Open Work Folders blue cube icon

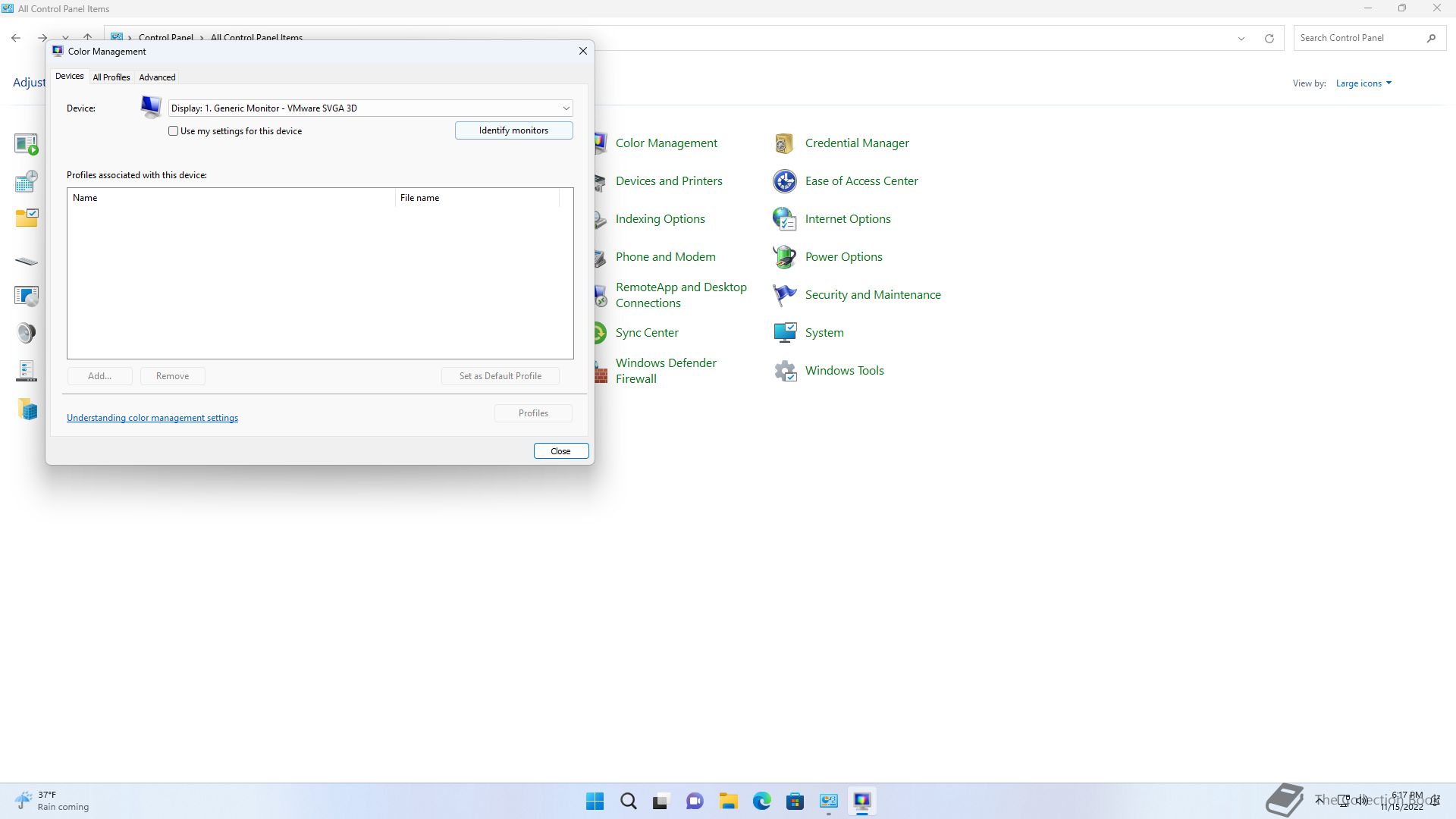(27, 409)
